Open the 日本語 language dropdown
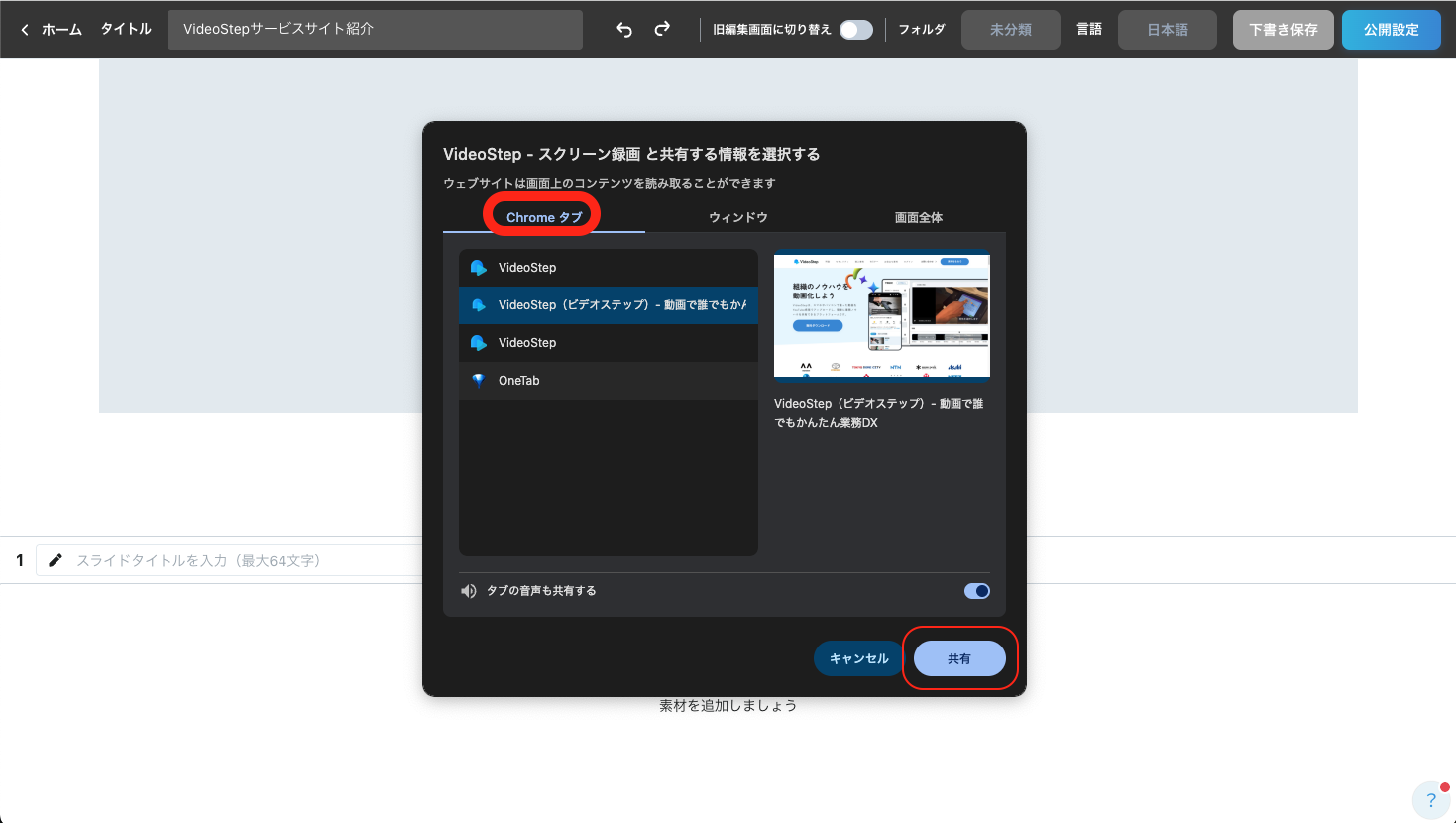The height and width of the screenshot is (823, 1456). (x=1168, y=30)
